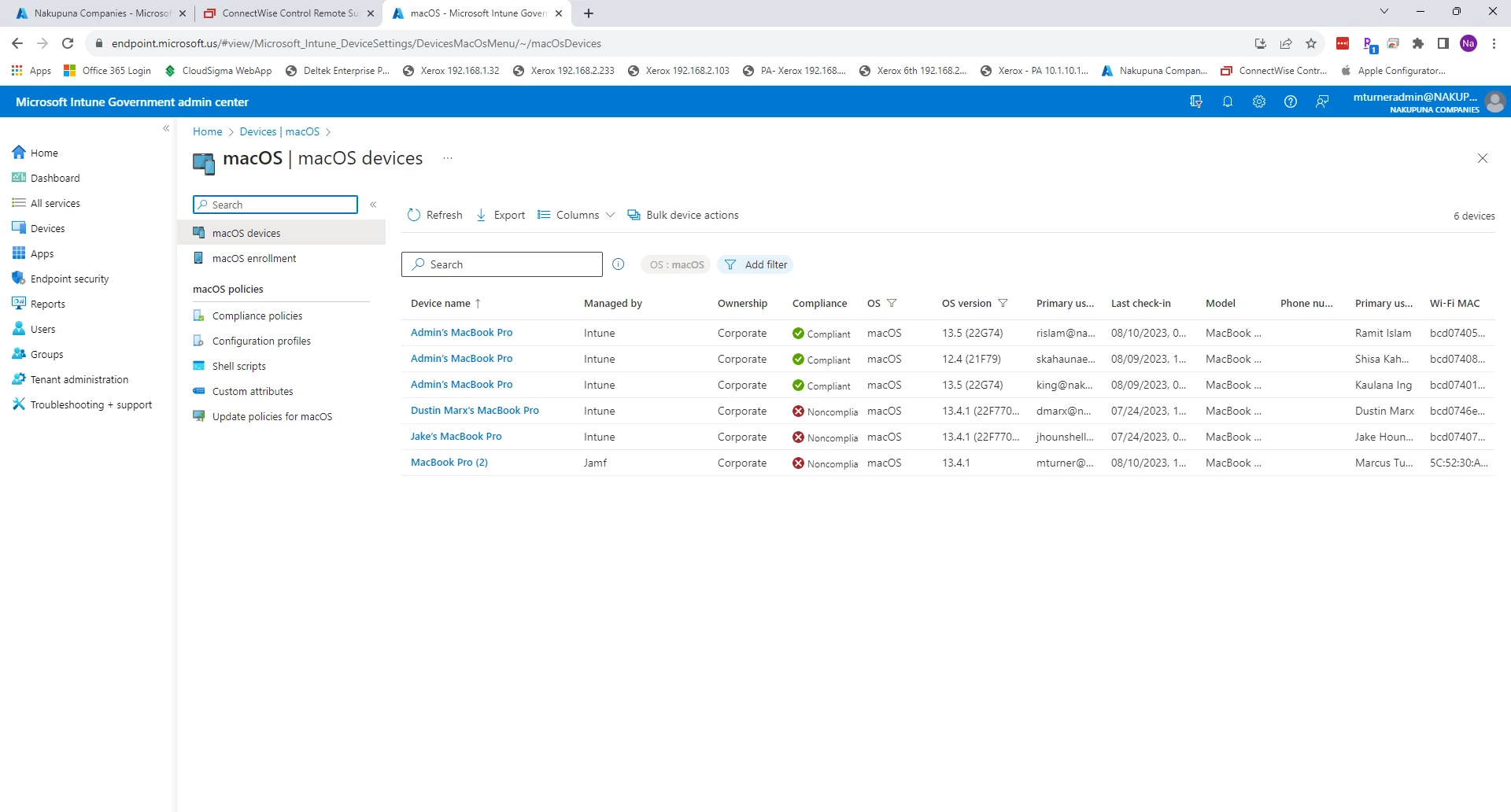The image size is (1511, 812).
Task: Open MacBook Pro (2) device
Action: 449,463
